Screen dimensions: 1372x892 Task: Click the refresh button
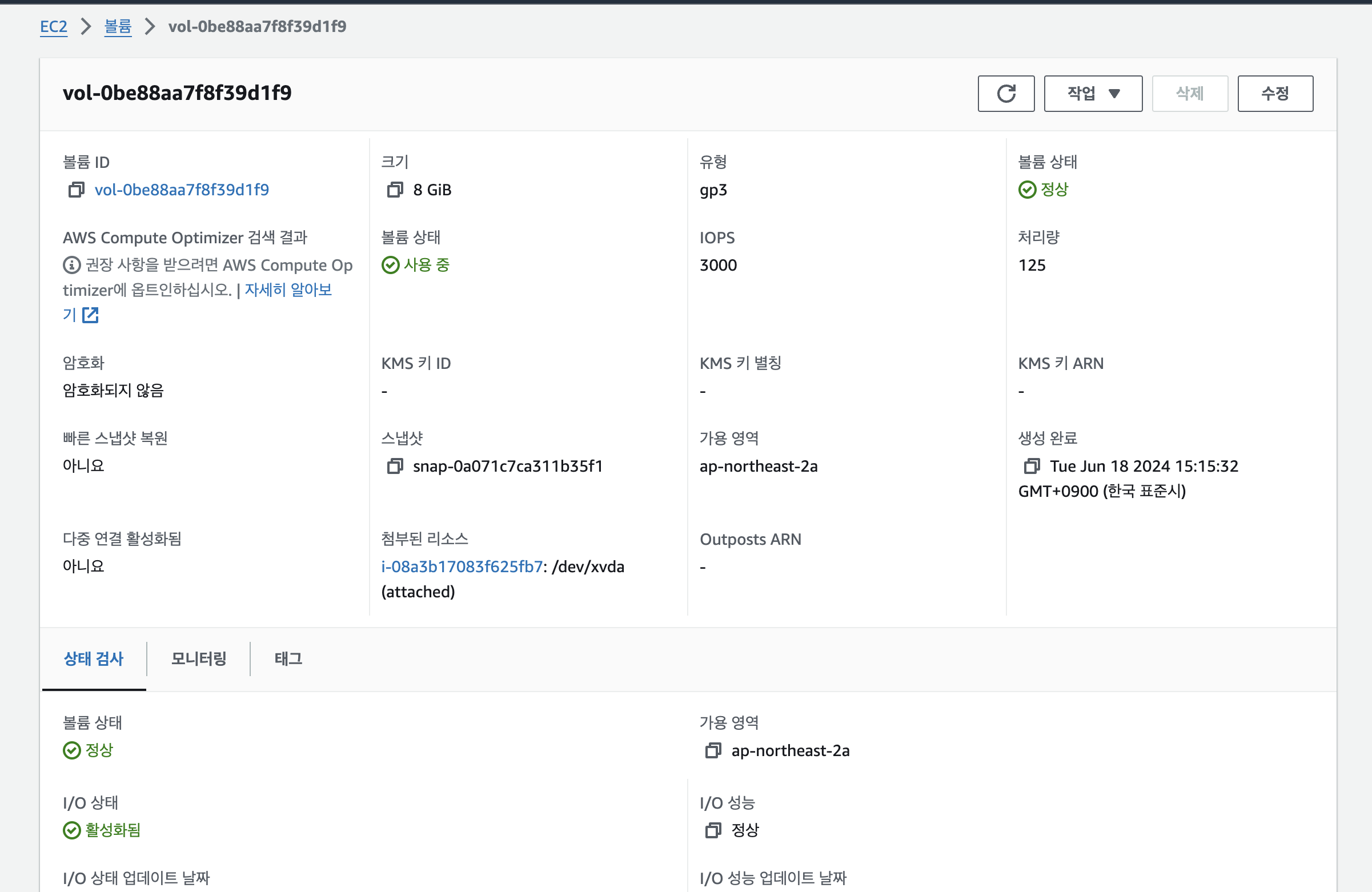(1006, 93)
